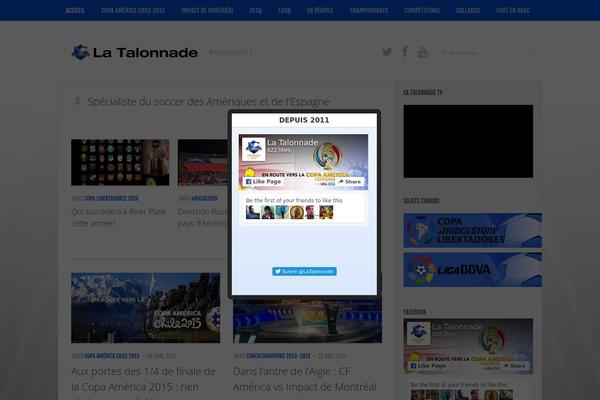Viewport: 600px width, 400px height.
Task: Click La Talonnade page name in popup
Action: (293, 142)
